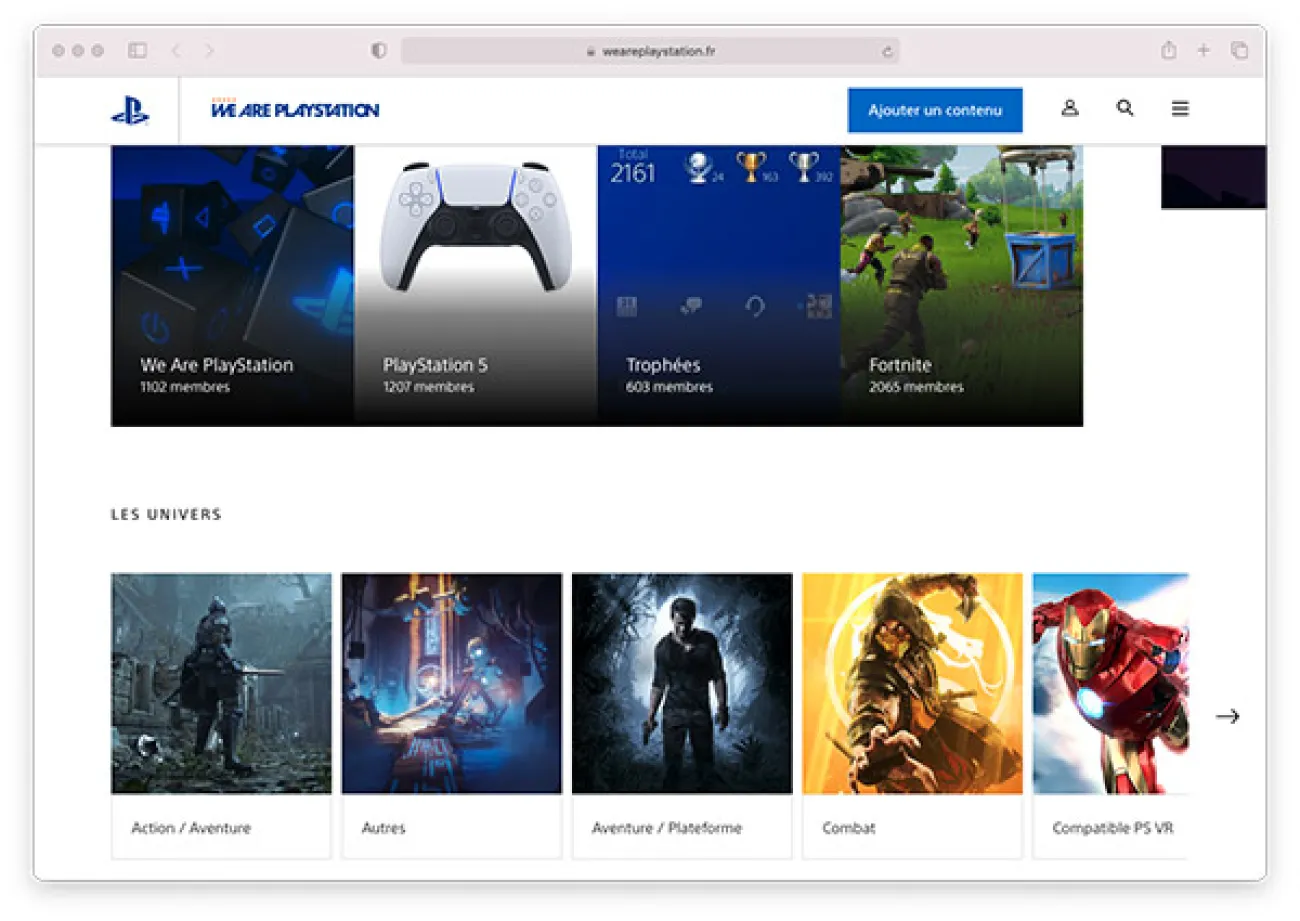Open the hamburger menu icon
Image resolution: width=1300 pixels, height=921 pixels.
[1180, 109]
